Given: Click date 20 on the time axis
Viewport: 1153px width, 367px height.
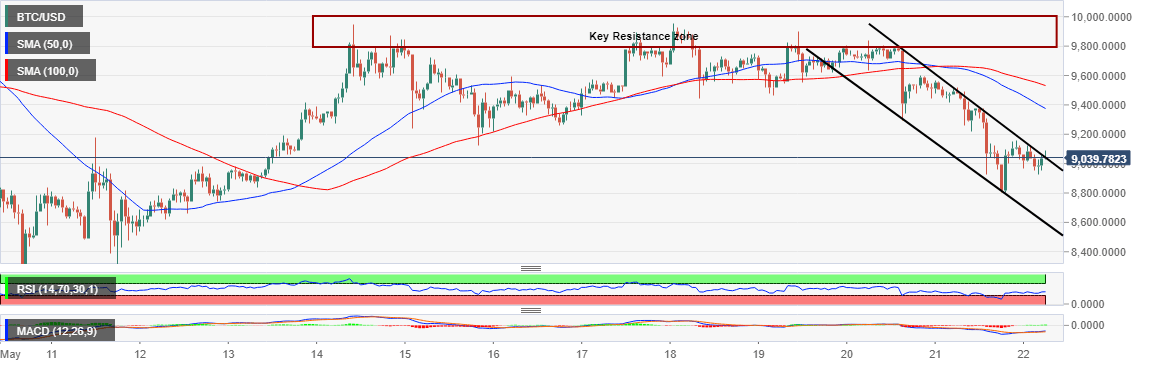Looking at the screenshot, I should coord(846,354).
